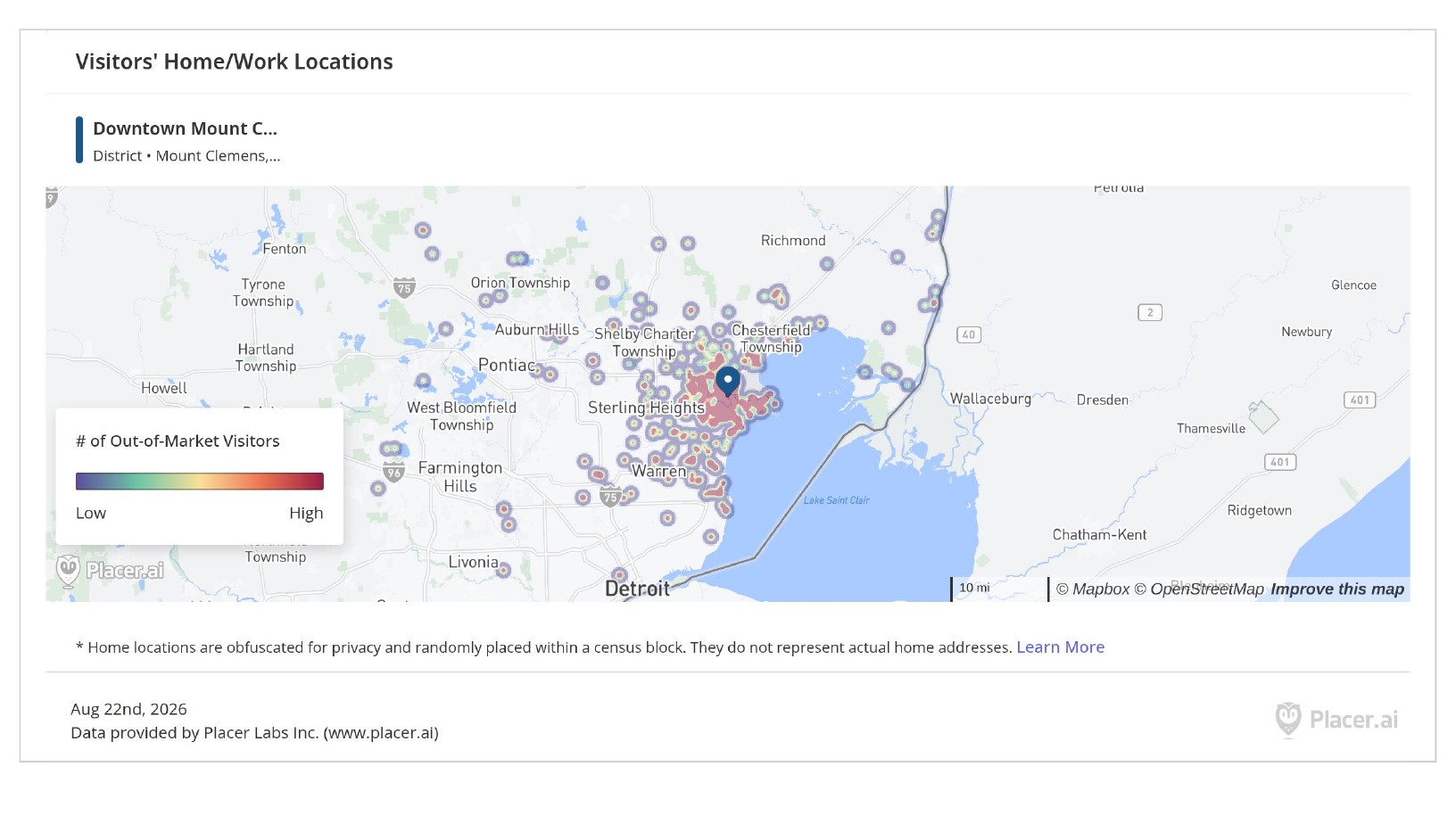The width and height of the screenshot is (1456, 824).
Task: Click the Glencoe map label
Action: [1353, 285]
